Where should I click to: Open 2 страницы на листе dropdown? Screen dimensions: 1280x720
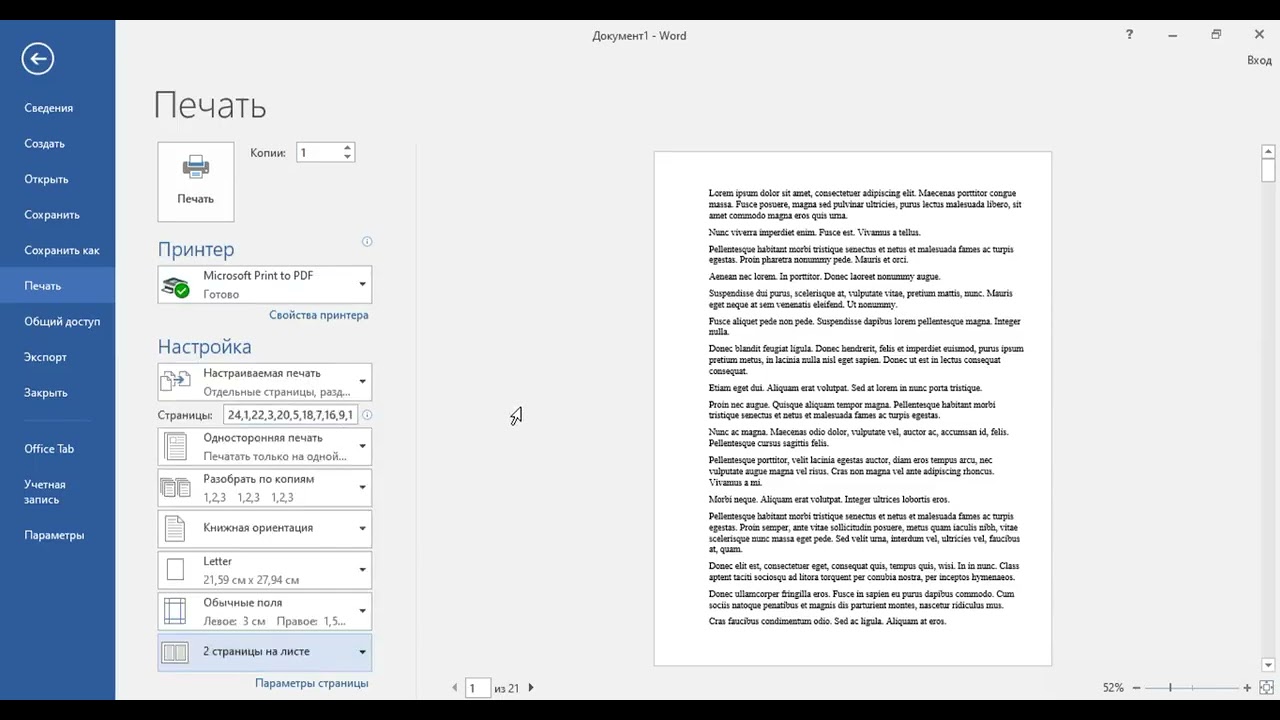click(x=265, y=652)
